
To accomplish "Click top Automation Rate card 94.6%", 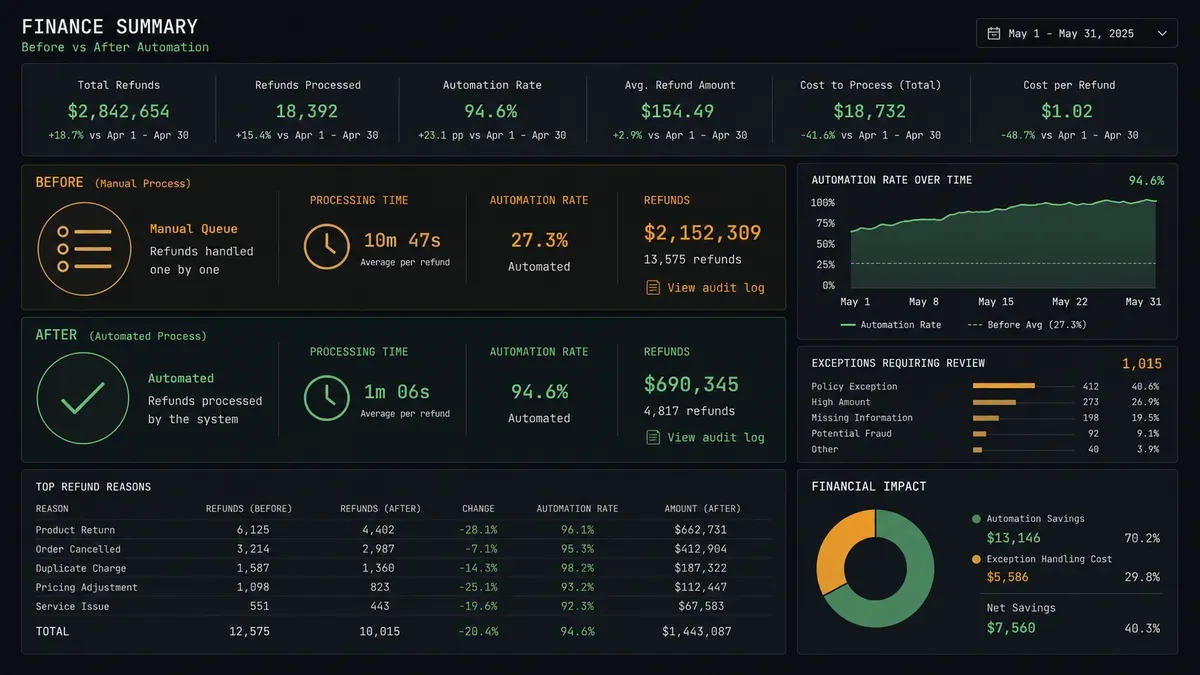I will (x=492, y=111).
